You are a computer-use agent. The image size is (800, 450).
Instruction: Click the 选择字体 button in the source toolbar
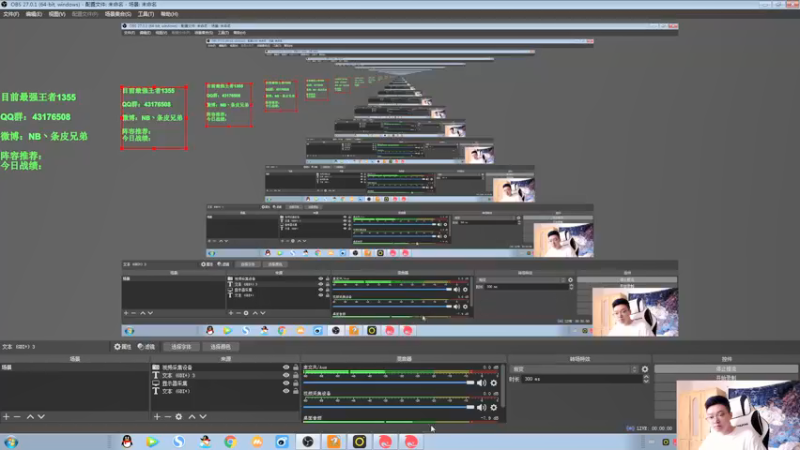[181, 347]
